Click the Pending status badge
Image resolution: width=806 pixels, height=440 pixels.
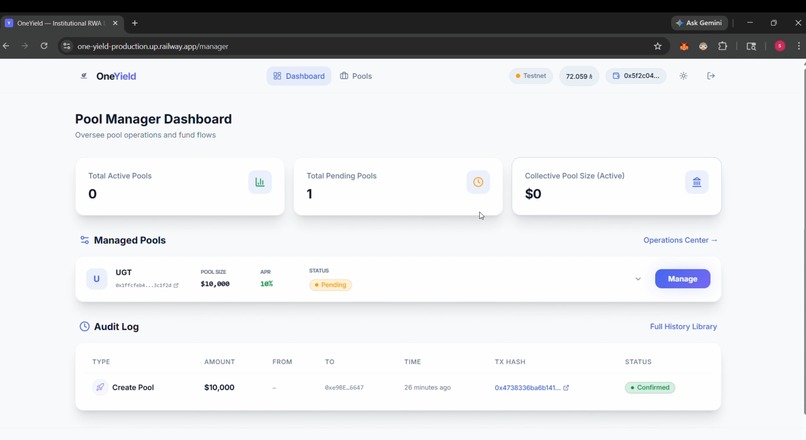point(331,285)
